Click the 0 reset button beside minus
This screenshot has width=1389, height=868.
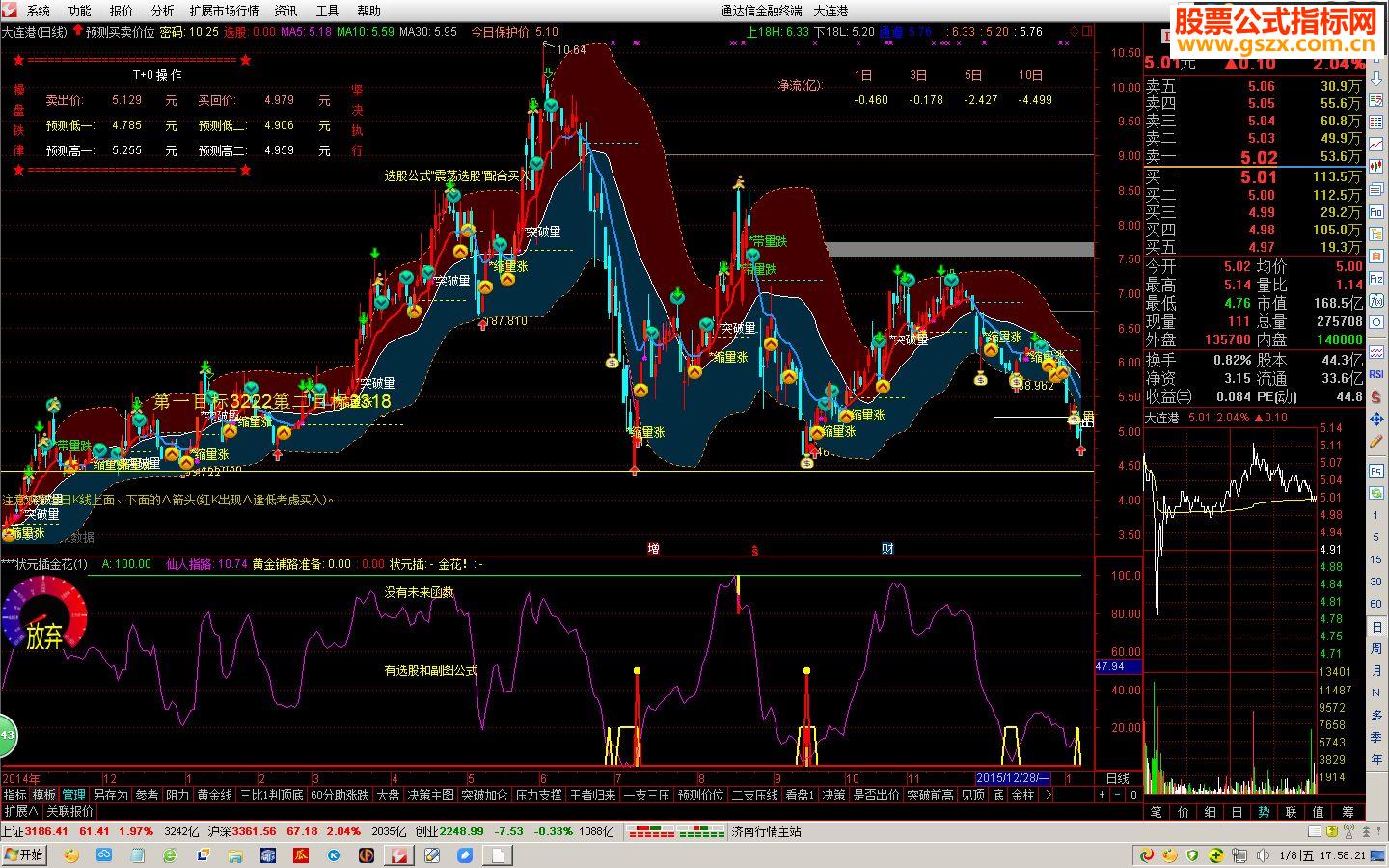1133,795
